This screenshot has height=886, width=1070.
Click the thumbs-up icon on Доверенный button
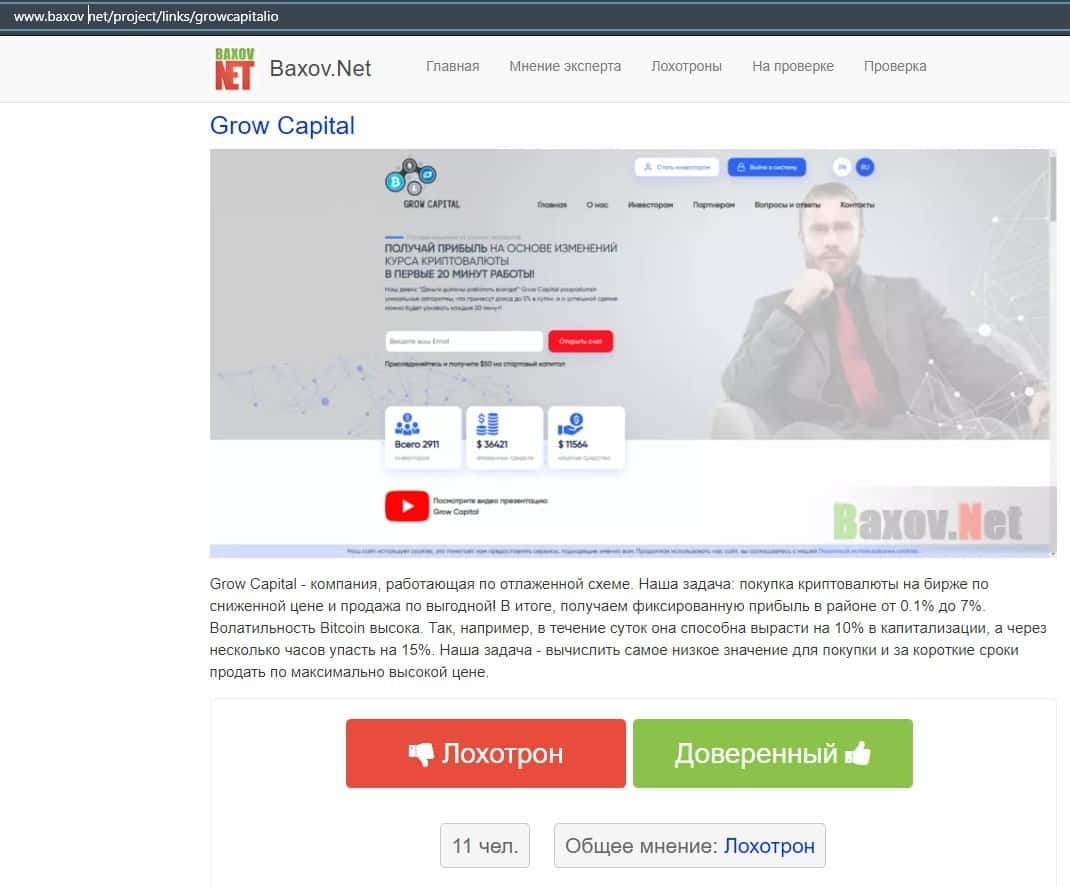click(858, 753)
